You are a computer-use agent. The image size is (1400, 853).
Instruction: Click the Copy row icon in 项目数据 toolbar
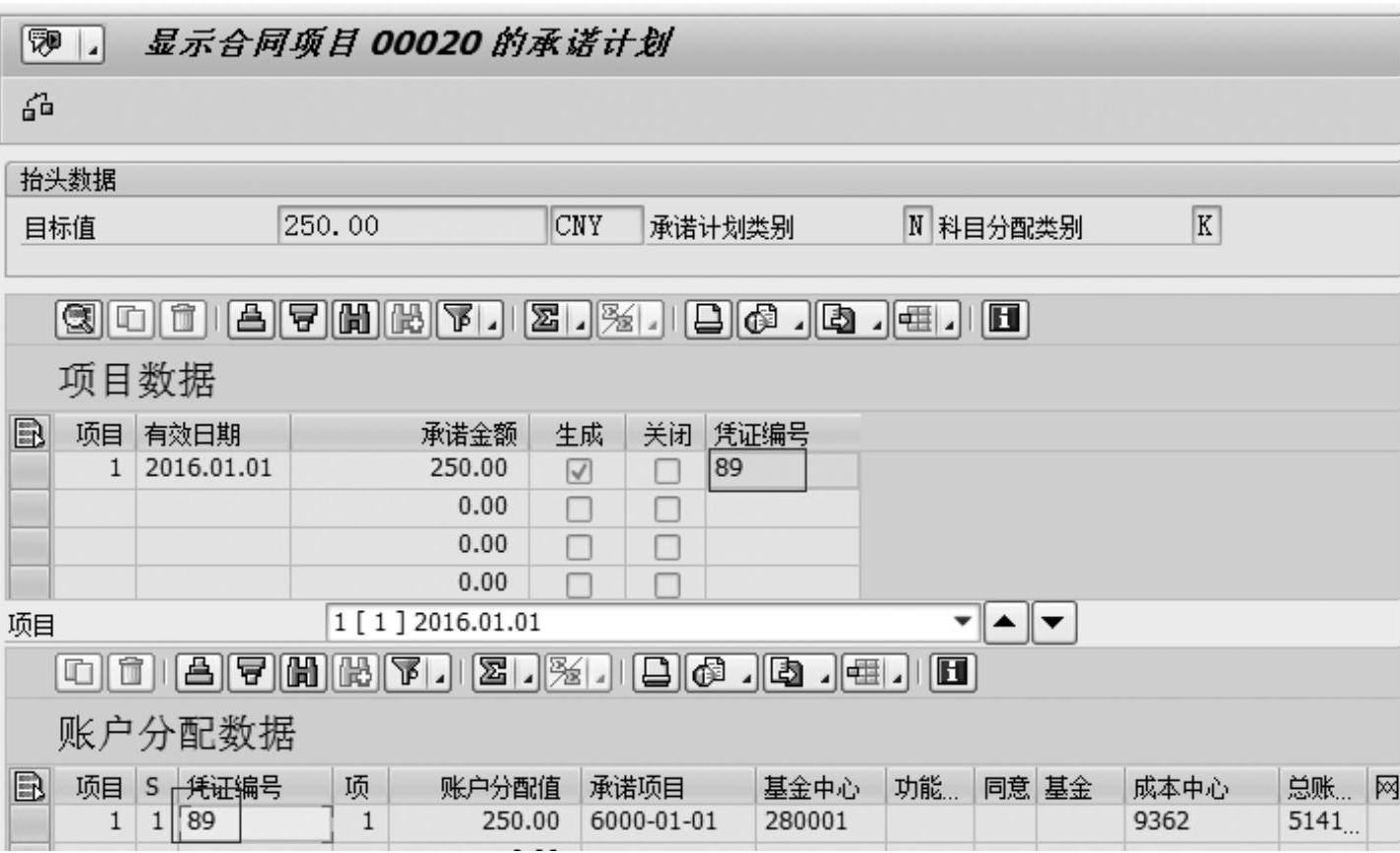tap(130, 319)
